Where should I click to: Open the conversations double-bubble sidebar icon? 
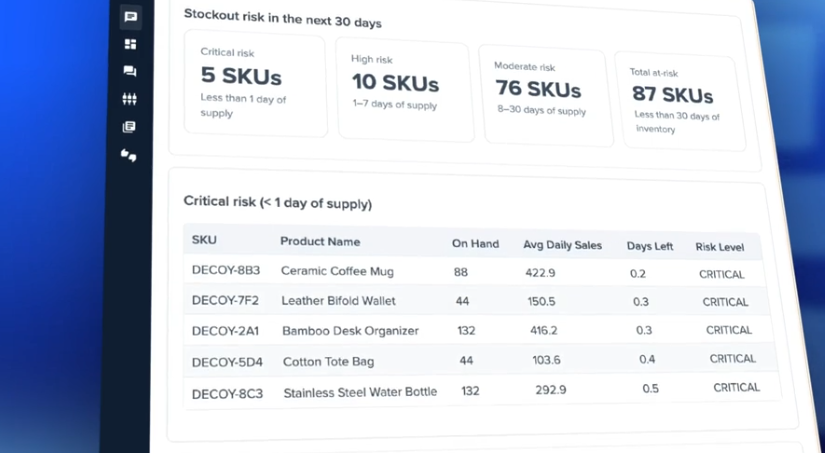(x=130, y=71)
